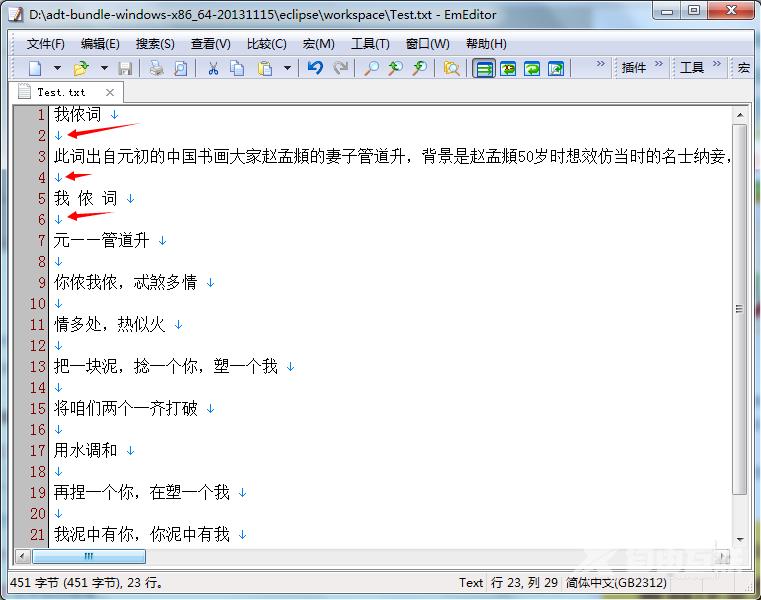
Task: Open Print Preview icon
Action: pos(181,68)
